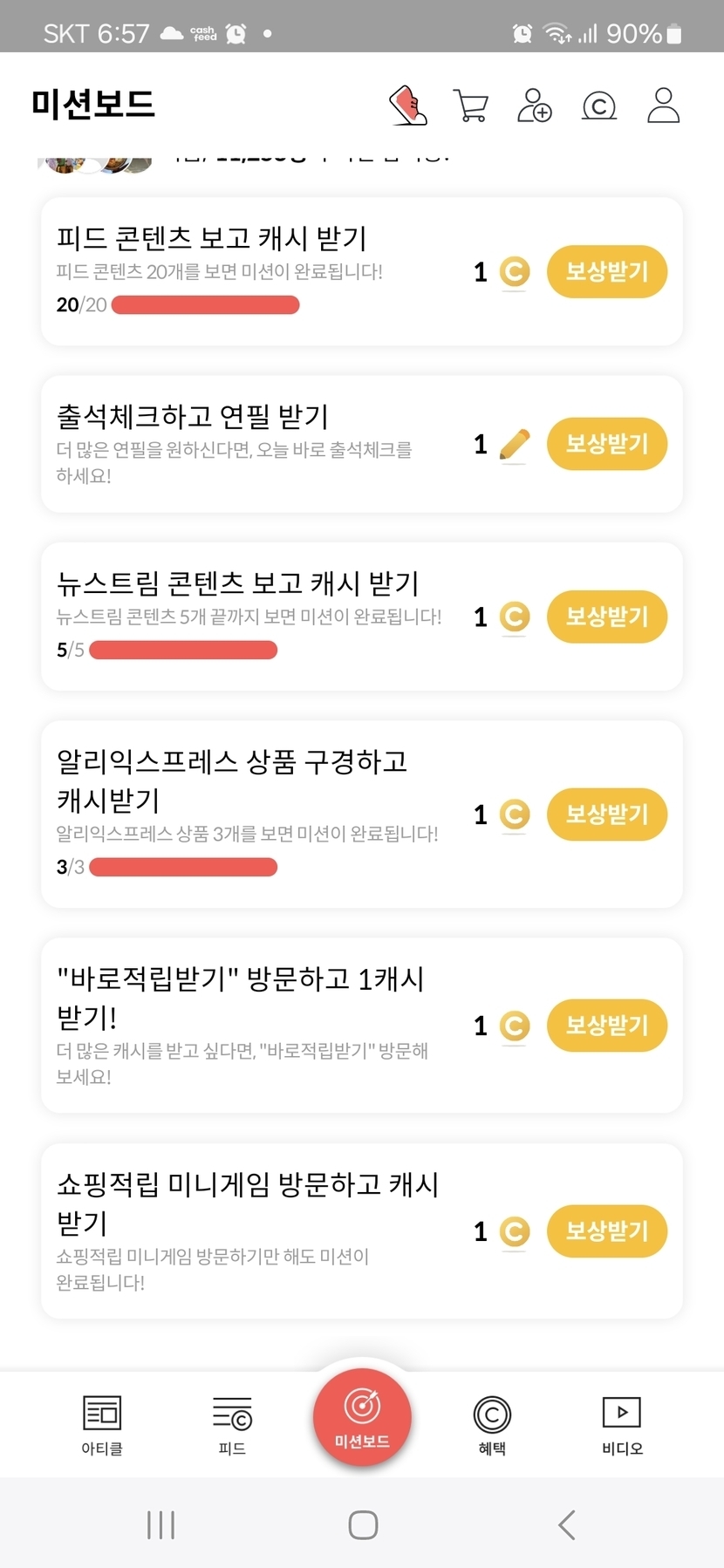Tap the 혜택 benefits icon
Image resolution: width=724 pixels, height=1568 pixels.
point(492,1423)
